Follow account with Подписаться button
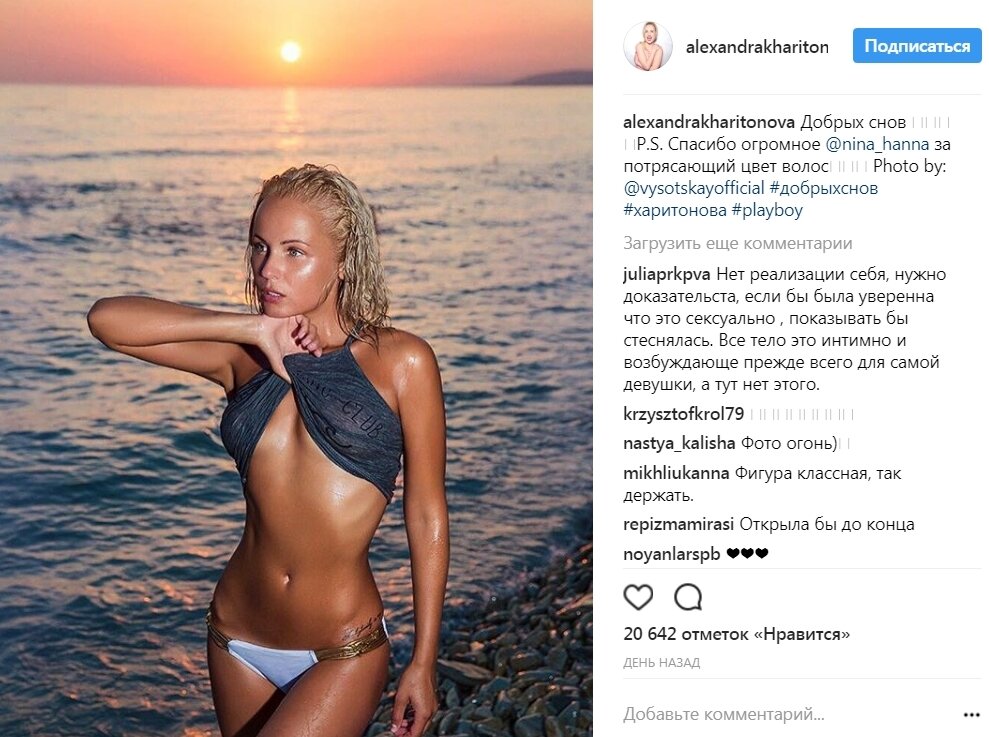Viewport: 989px width, 737px height. 917,45
